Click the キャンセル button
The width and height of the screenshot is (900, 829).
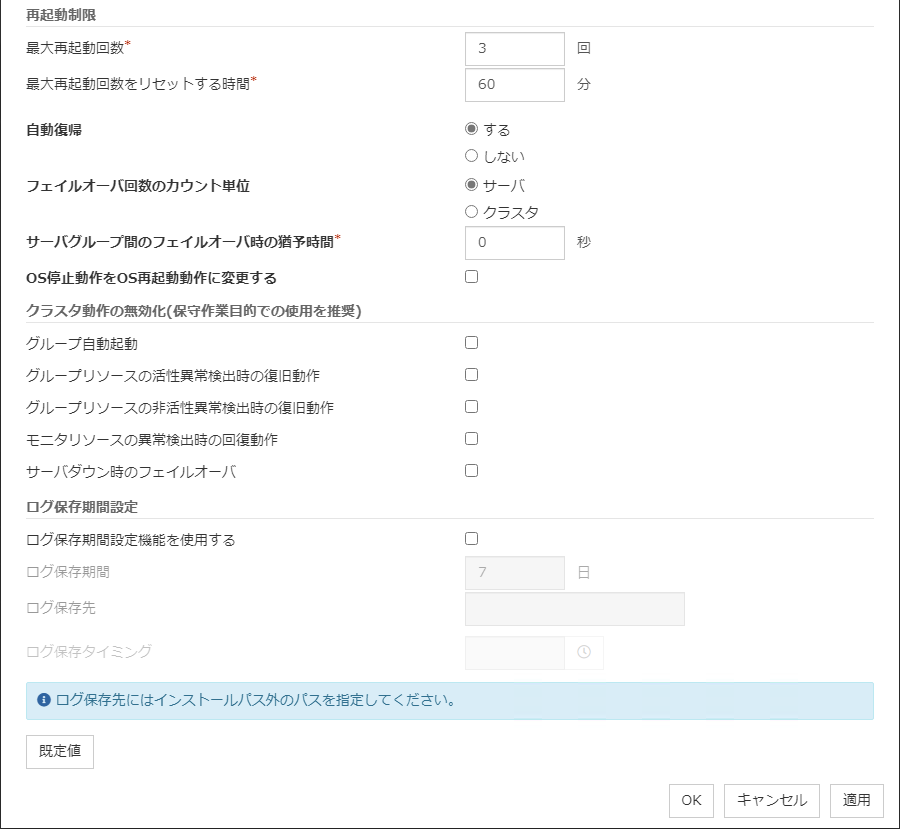772,800
